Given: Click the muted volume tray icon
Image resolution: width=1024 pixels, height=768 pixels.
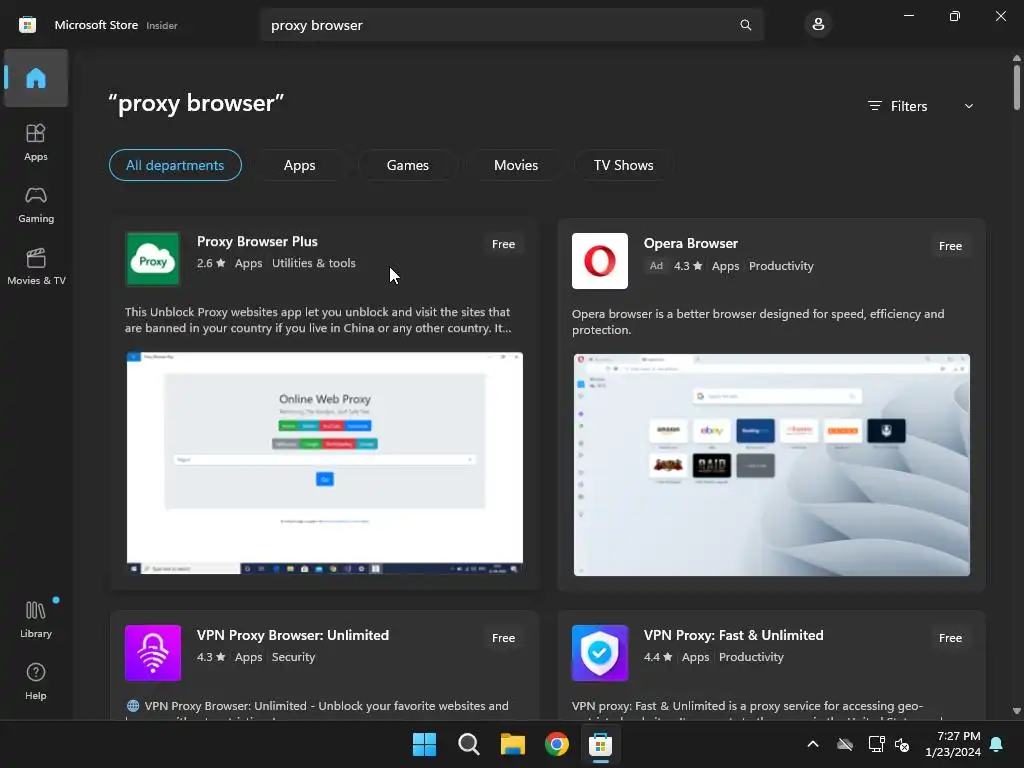Looking at the screenshot, I should [x=903, y=744].
